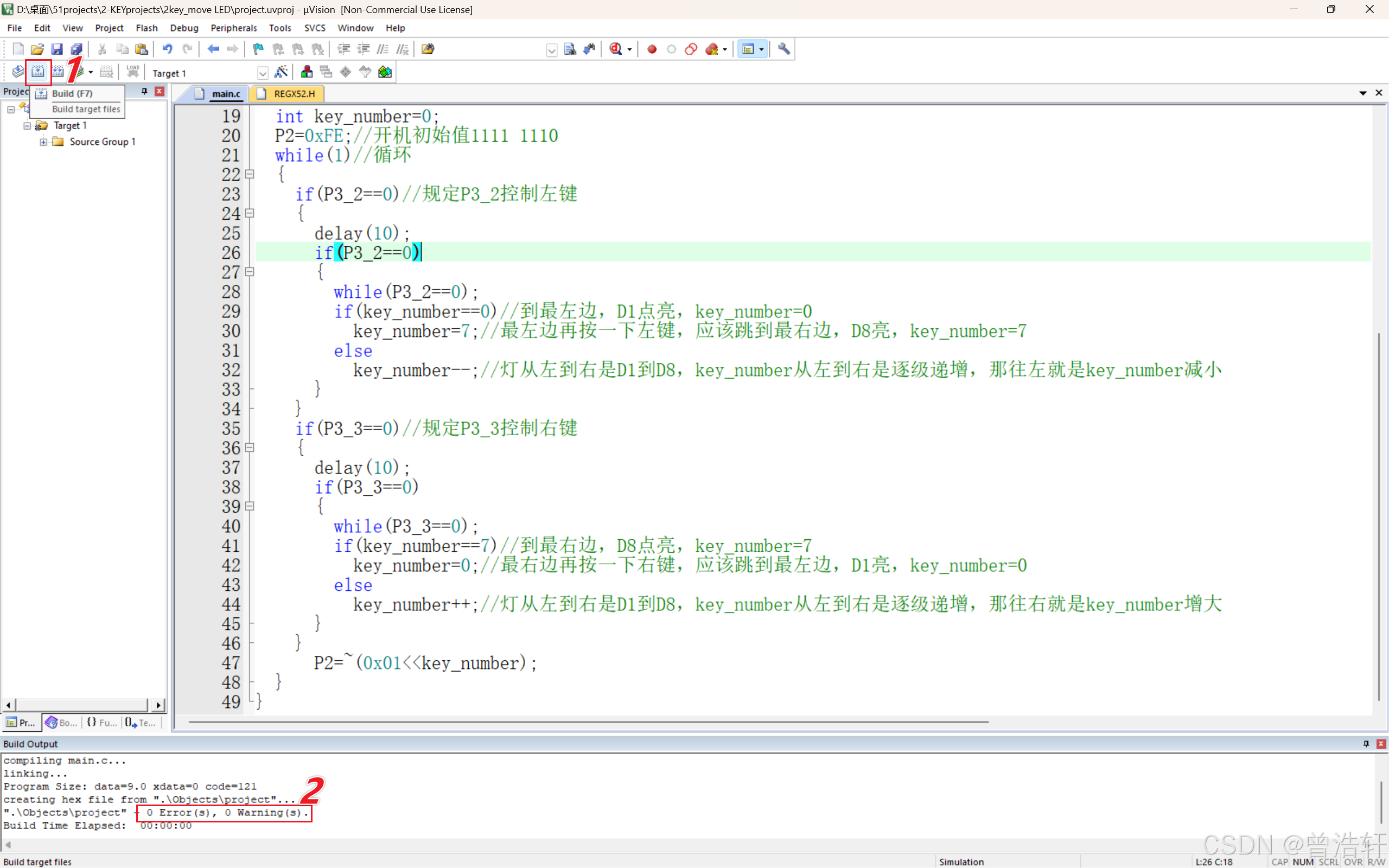Click the Build (F7) toolbar icon
The height and width of the screenshot is (868, 1389).
38,72
